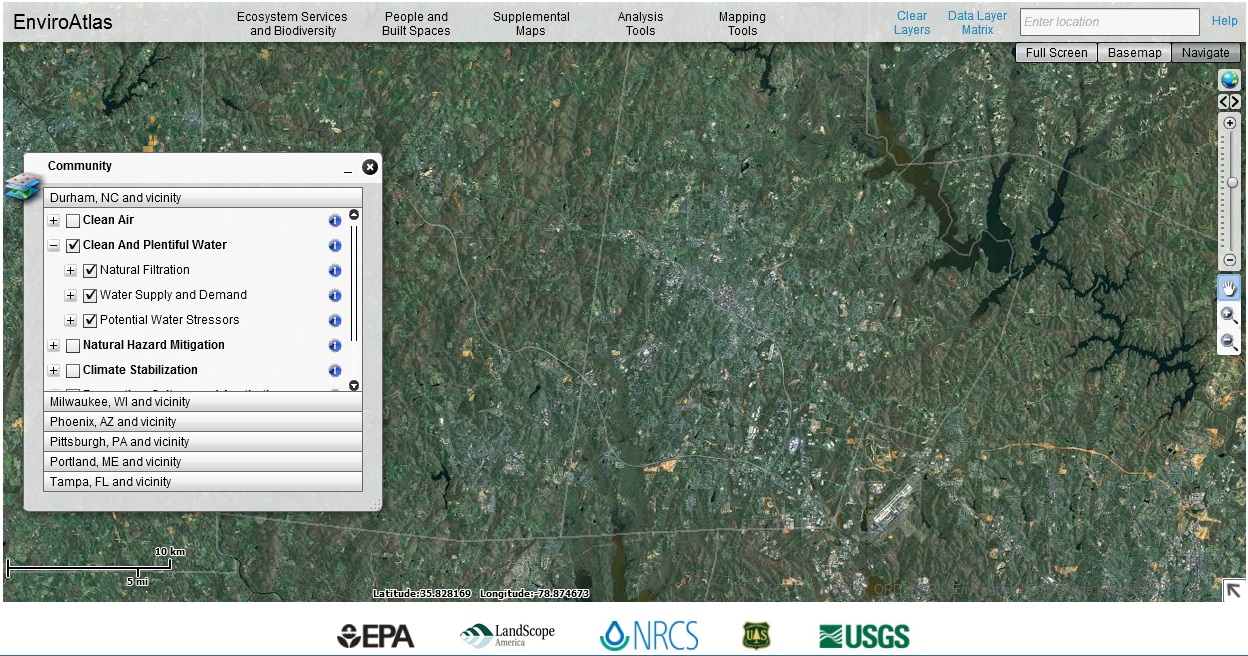Image resolution: width=1248 pixels, height=656 pixels.
Task: Click the zoom level slider handle
Action: point(1232,182)
